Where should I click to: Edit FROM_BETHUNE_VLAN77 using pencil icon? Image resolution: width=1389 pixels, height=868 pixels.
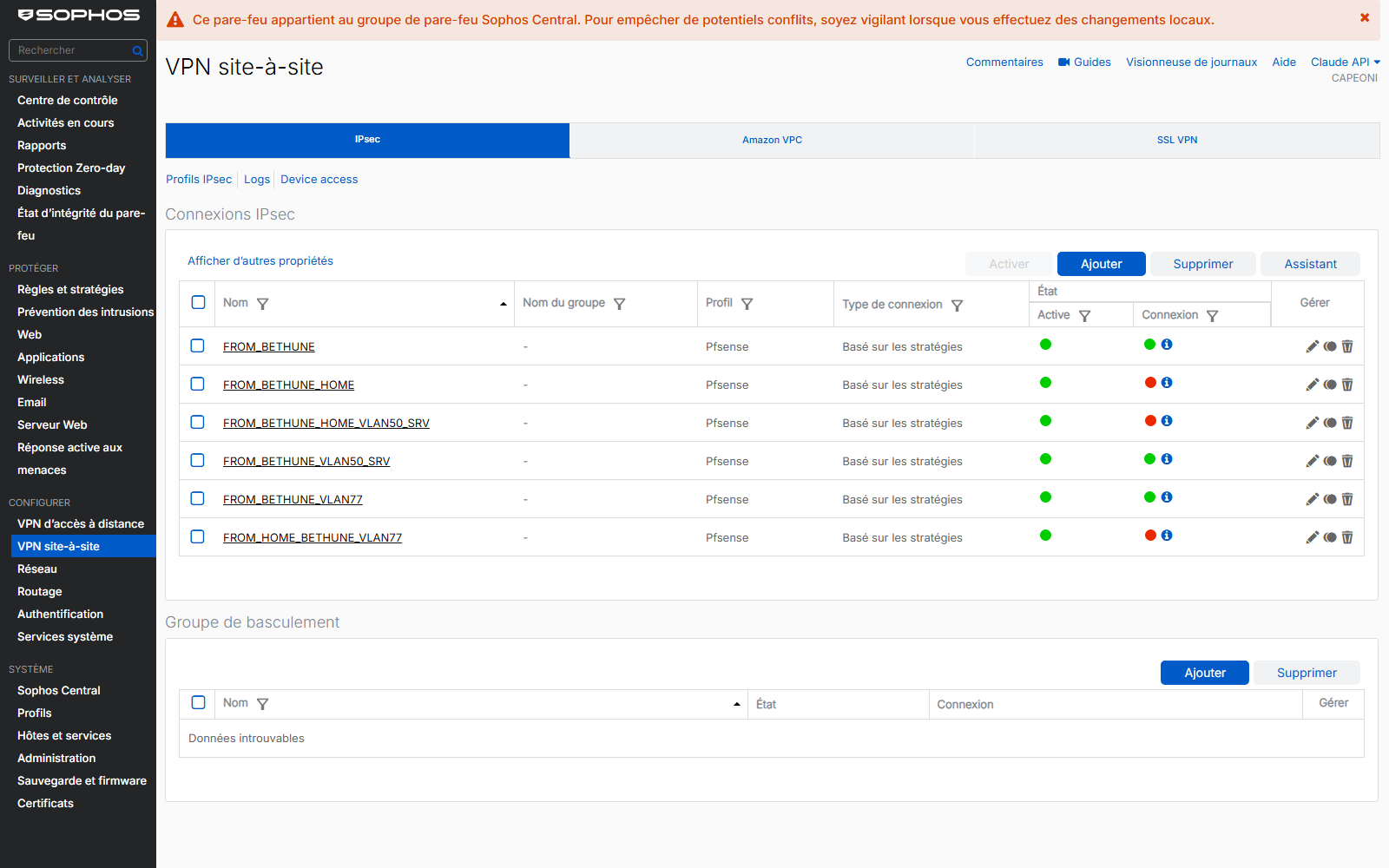point(1313,499)
